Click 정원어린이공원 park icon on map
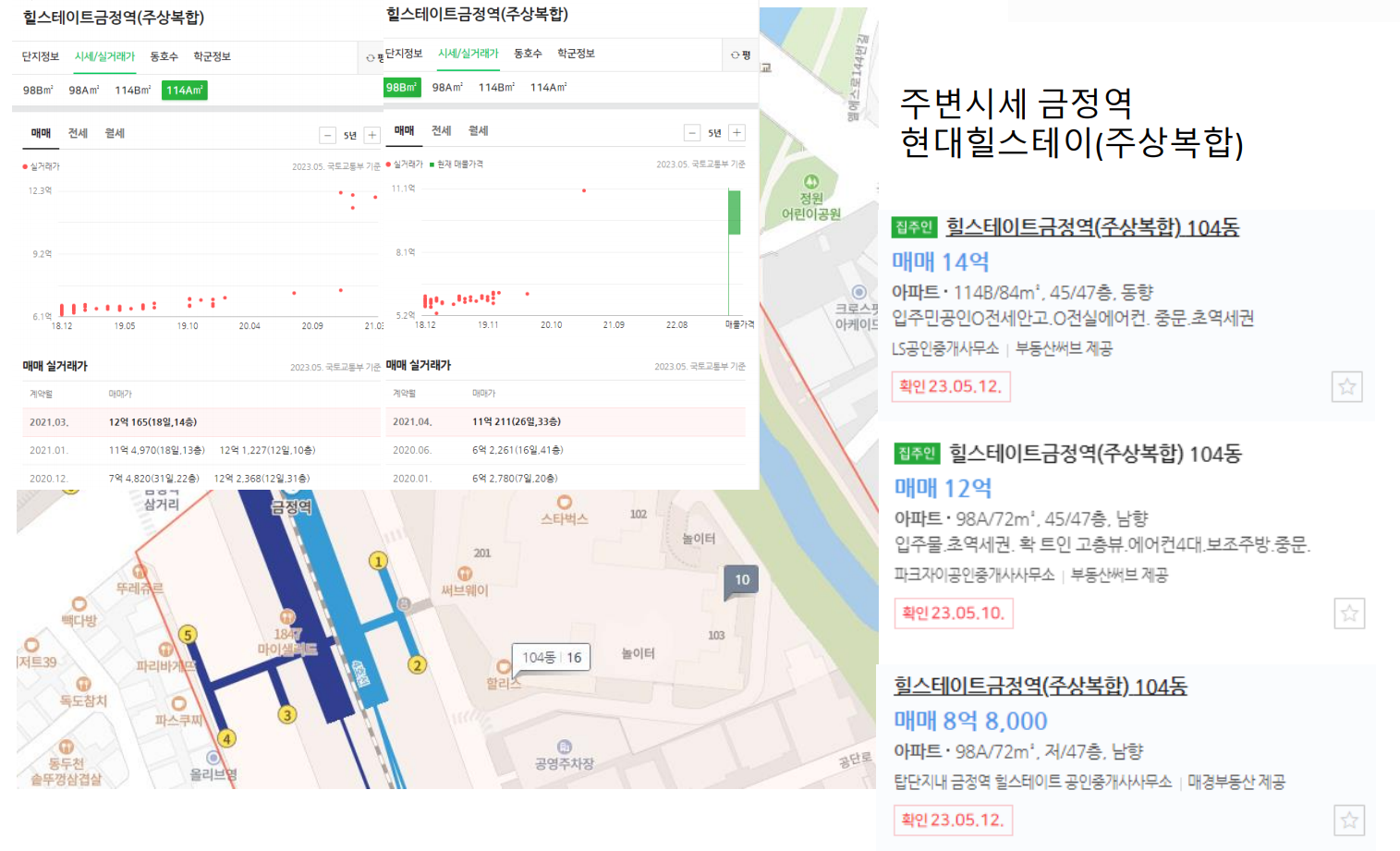Screen dimensions: 1400x851 810,182
